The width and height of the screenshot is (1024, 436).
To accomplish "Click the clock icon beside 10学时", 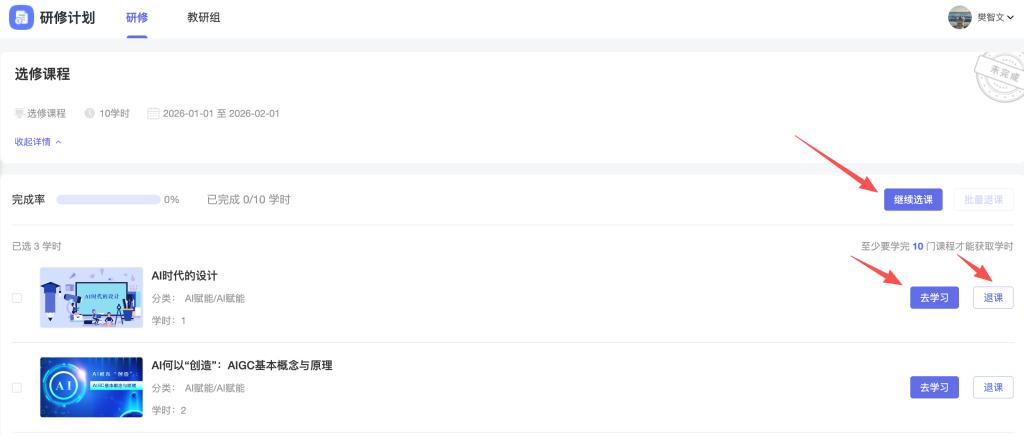I will click(90, 113).
